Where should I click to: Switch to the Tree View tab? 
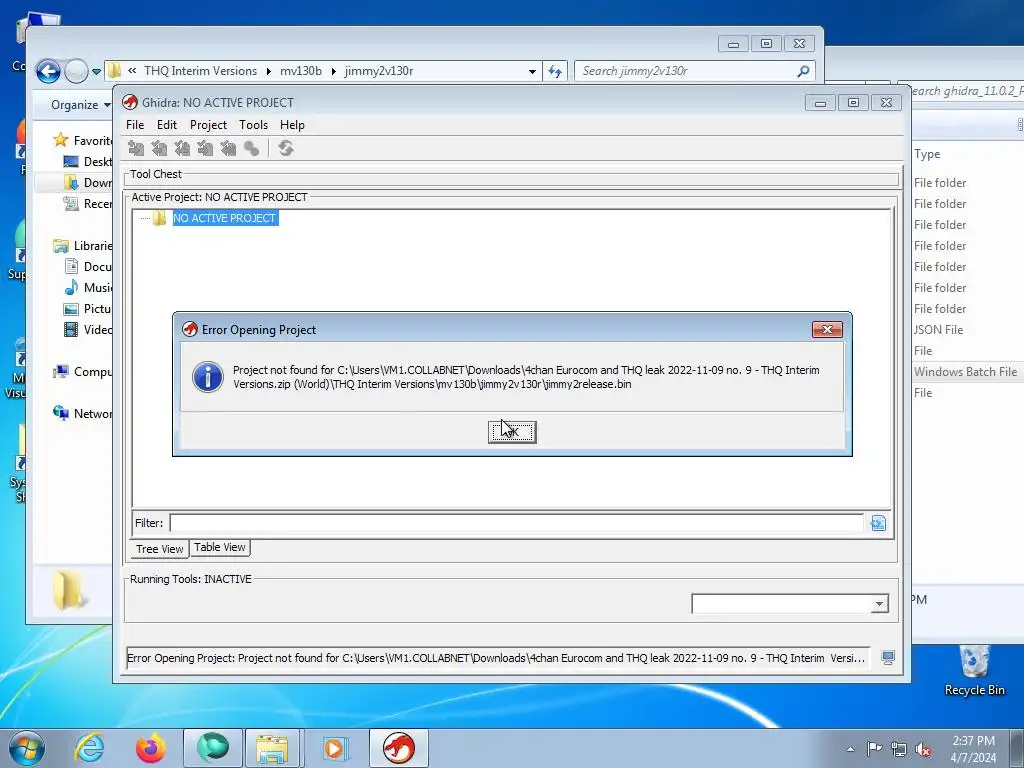point(159,549)
